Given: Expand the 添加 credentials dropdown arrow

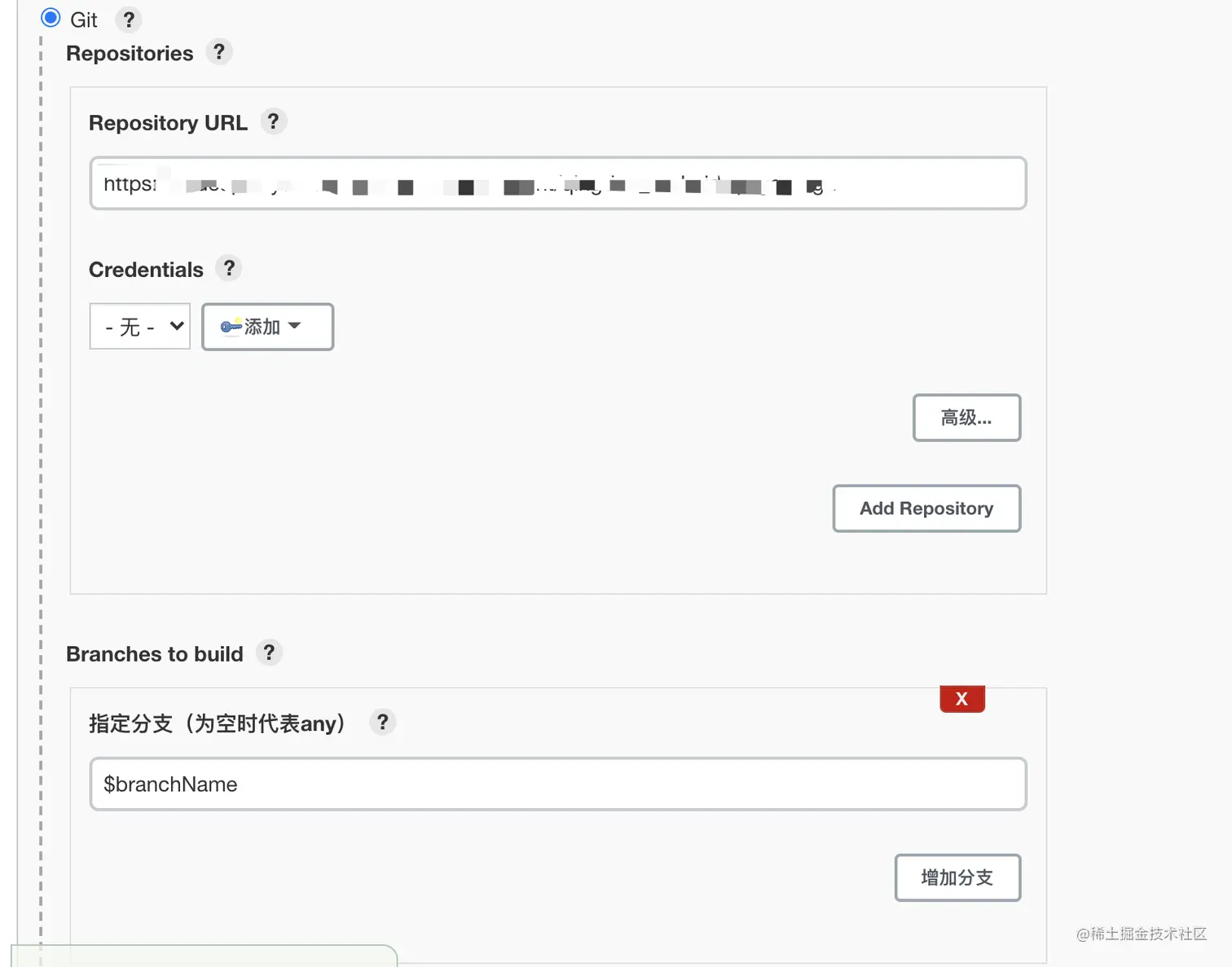Looking at the screenshot, I should 295,326.
